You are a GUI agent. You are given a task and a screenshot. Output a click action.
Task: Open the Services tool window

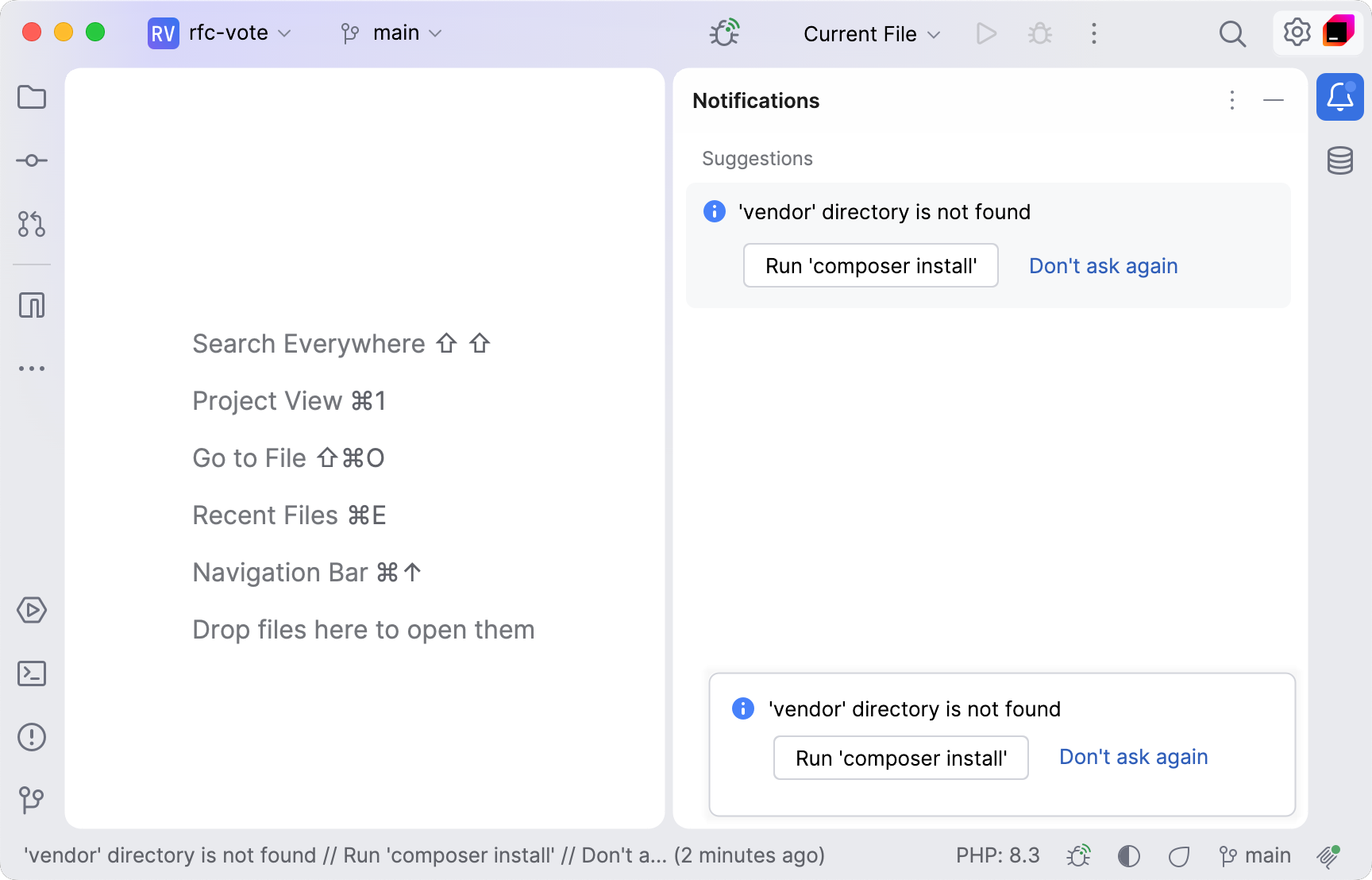click(x=32, y=610)
